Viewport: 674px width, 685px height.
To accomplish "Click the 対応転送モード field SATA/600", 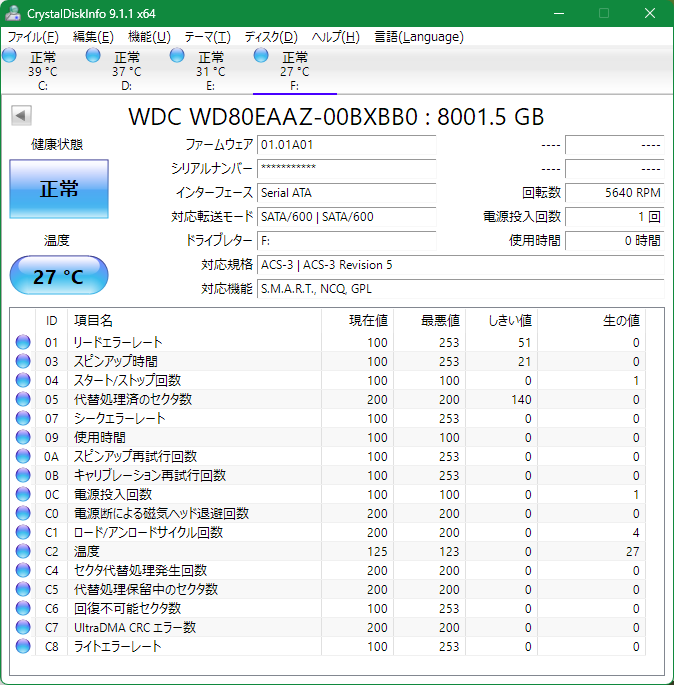I will click(347, 217).
